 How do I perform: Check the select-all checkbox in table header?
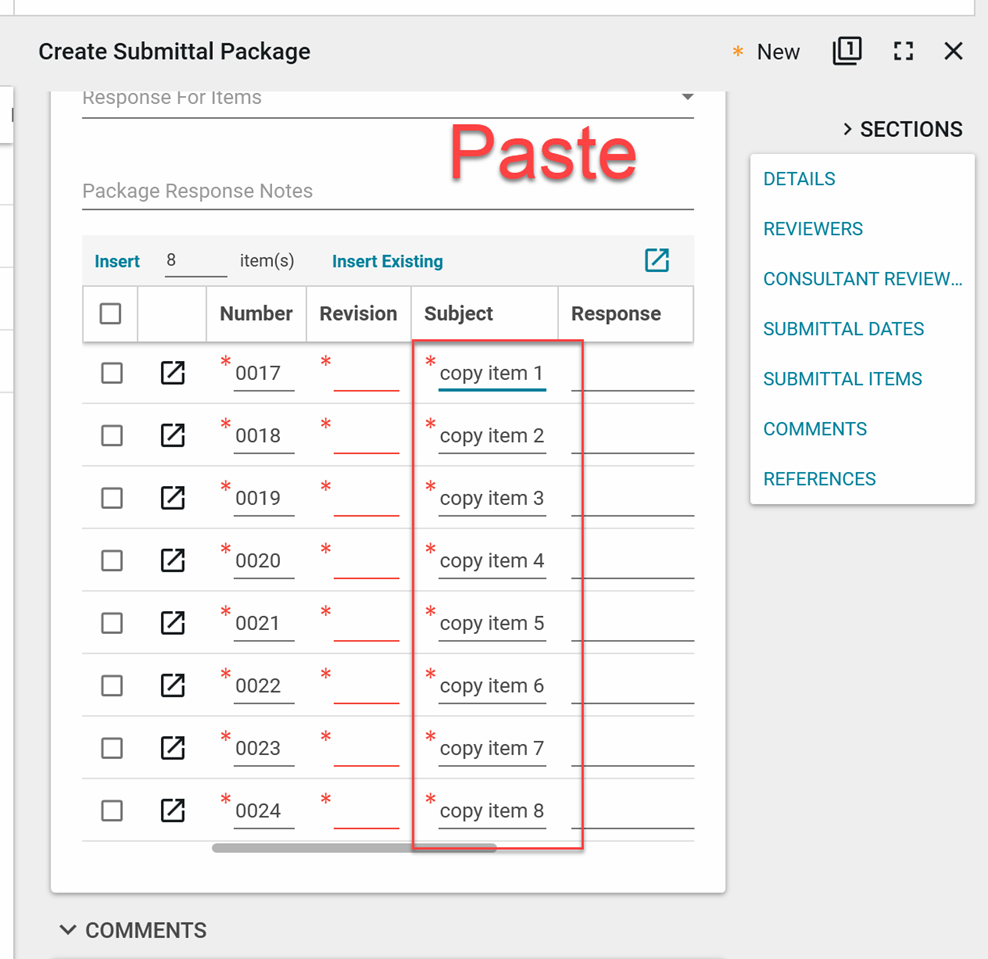click(x=111, y=314)
